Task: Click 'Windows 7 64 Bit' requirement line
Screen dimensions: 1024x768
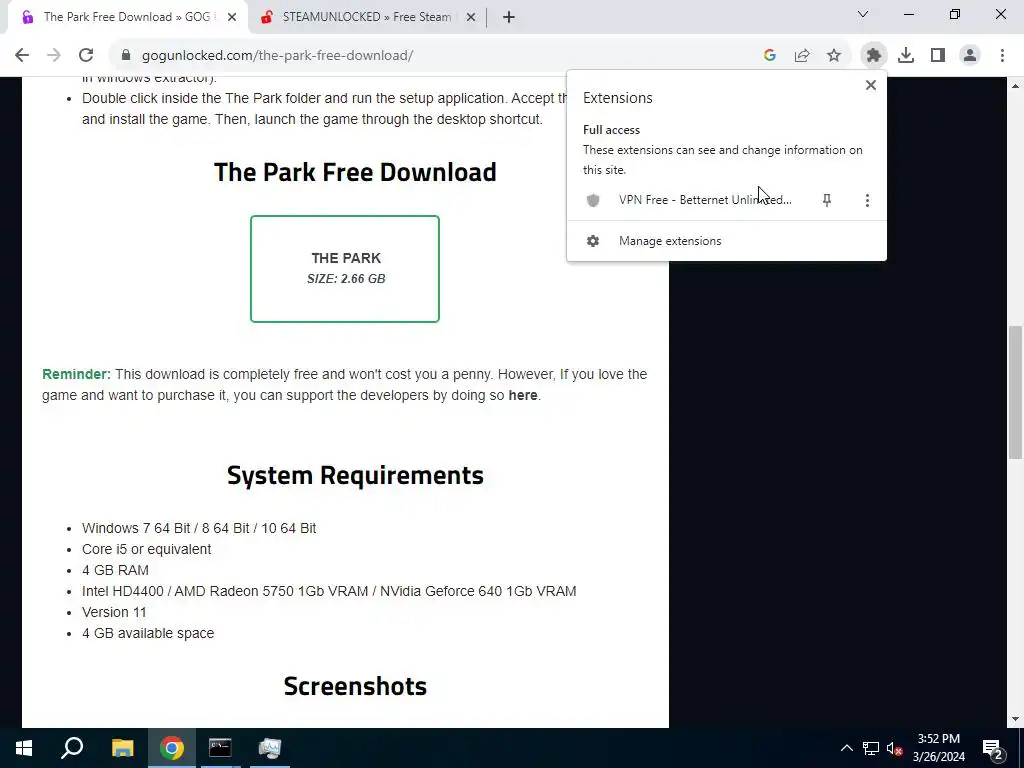Action: click(199, 528)
